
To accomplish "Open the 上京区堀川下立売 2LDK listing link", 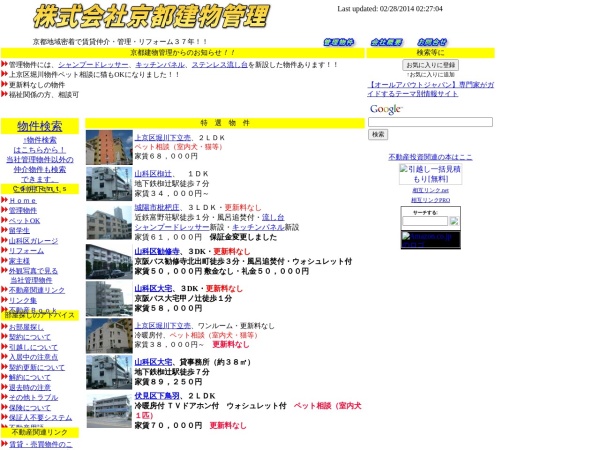I will (x=163, y=137).
